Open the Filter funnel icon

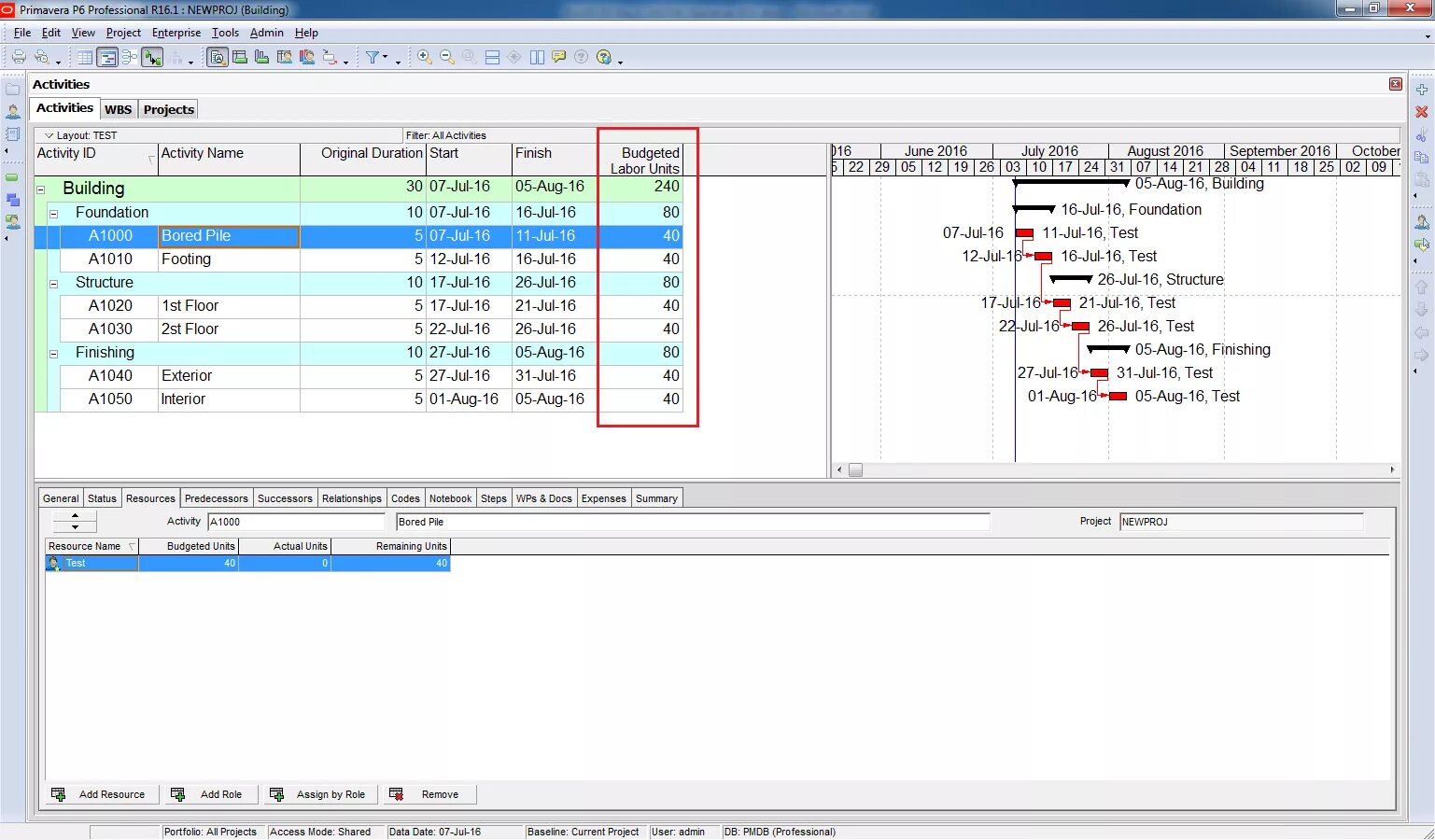(x=373, y=57)
